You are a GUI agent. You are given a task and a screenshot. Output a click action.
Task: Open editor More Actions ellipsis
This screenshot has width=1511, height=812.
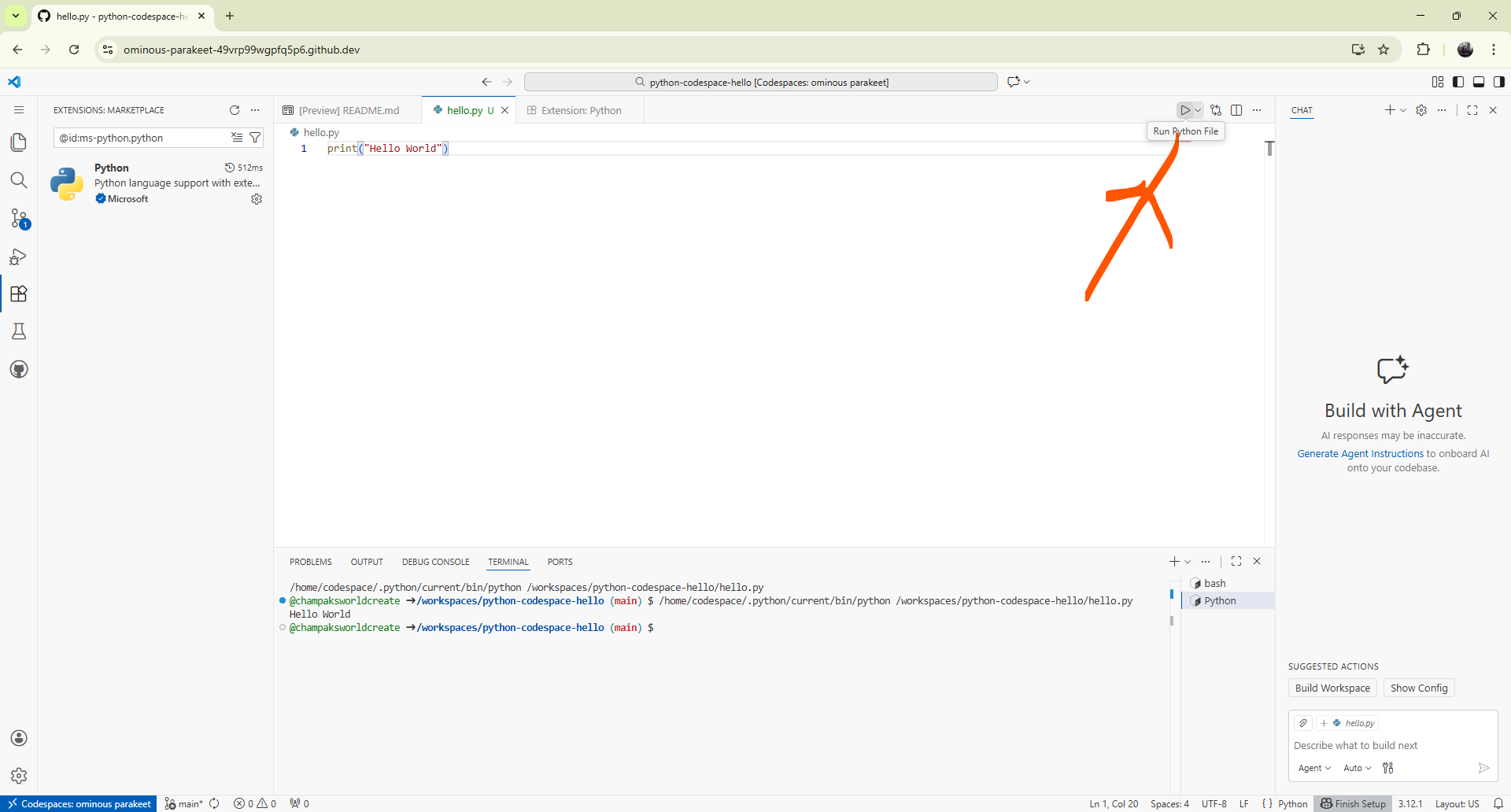(1257, 110)
